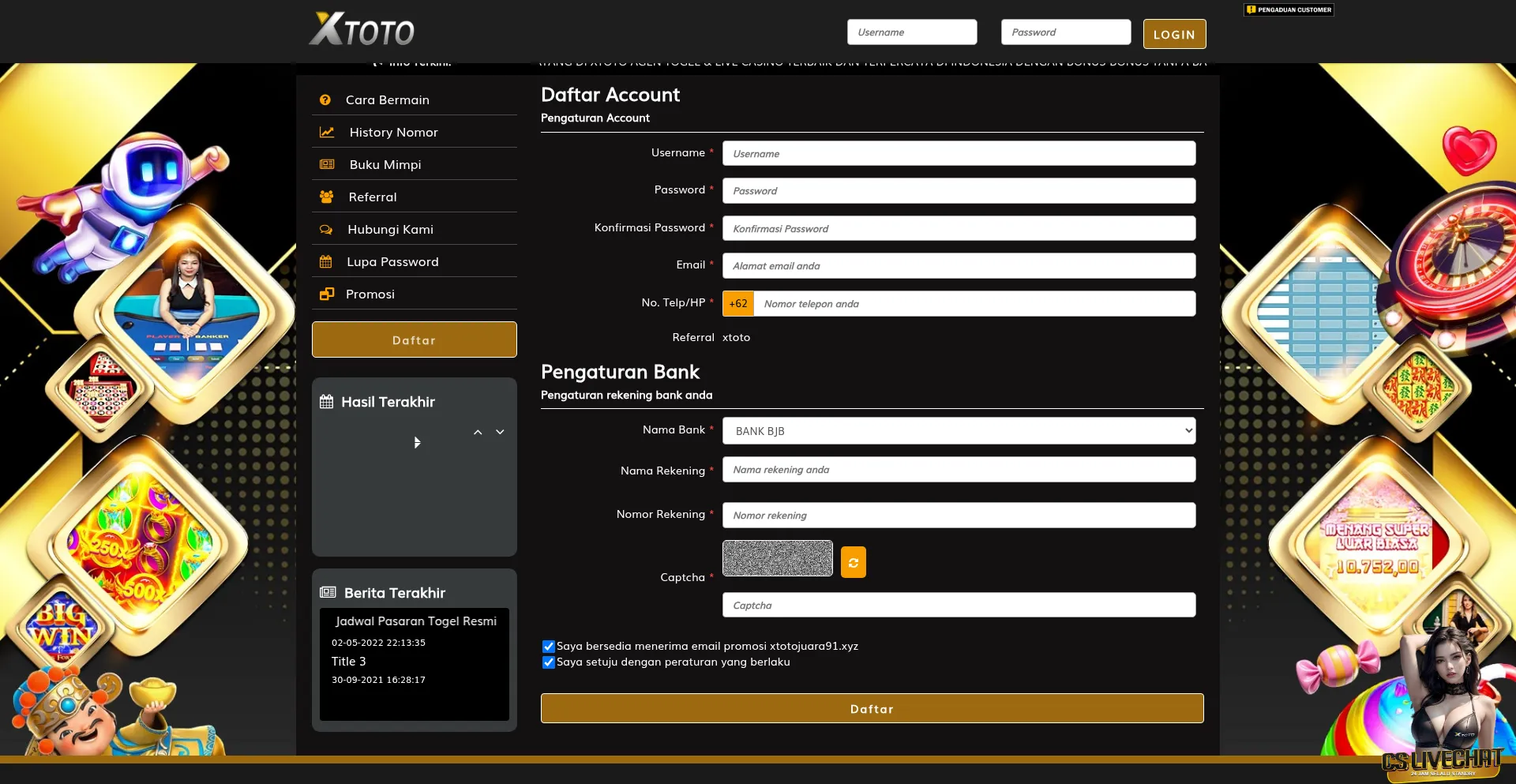Click the Buku Mimpi newspaper icon
The image size is (1516, 784).
pyautogui.click(x=327, y=165)
